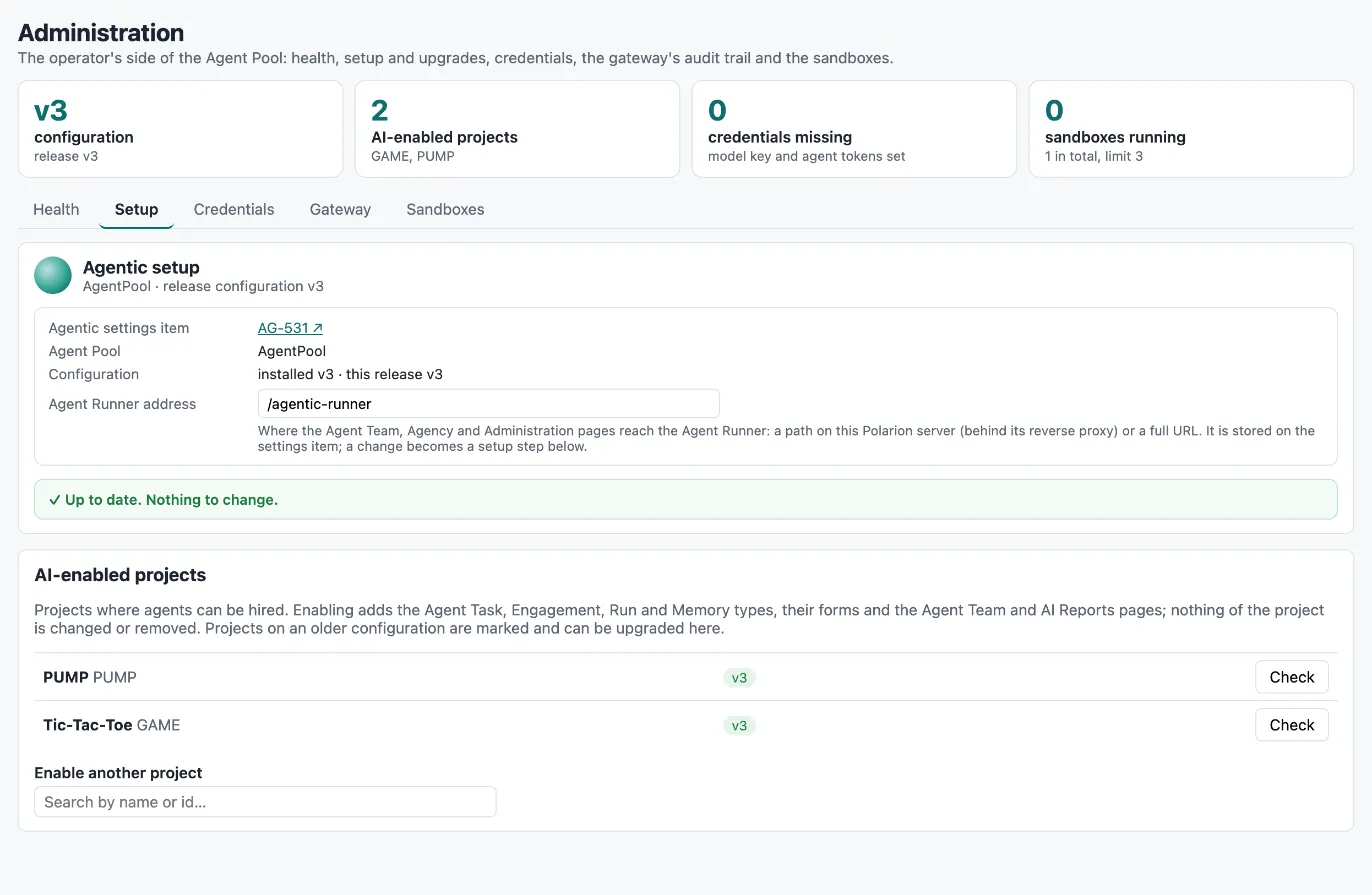The width and height of the screenshot is (1372, 895).
Task: Click the '0 credentials missing' summary card
Action: [854, 129]
